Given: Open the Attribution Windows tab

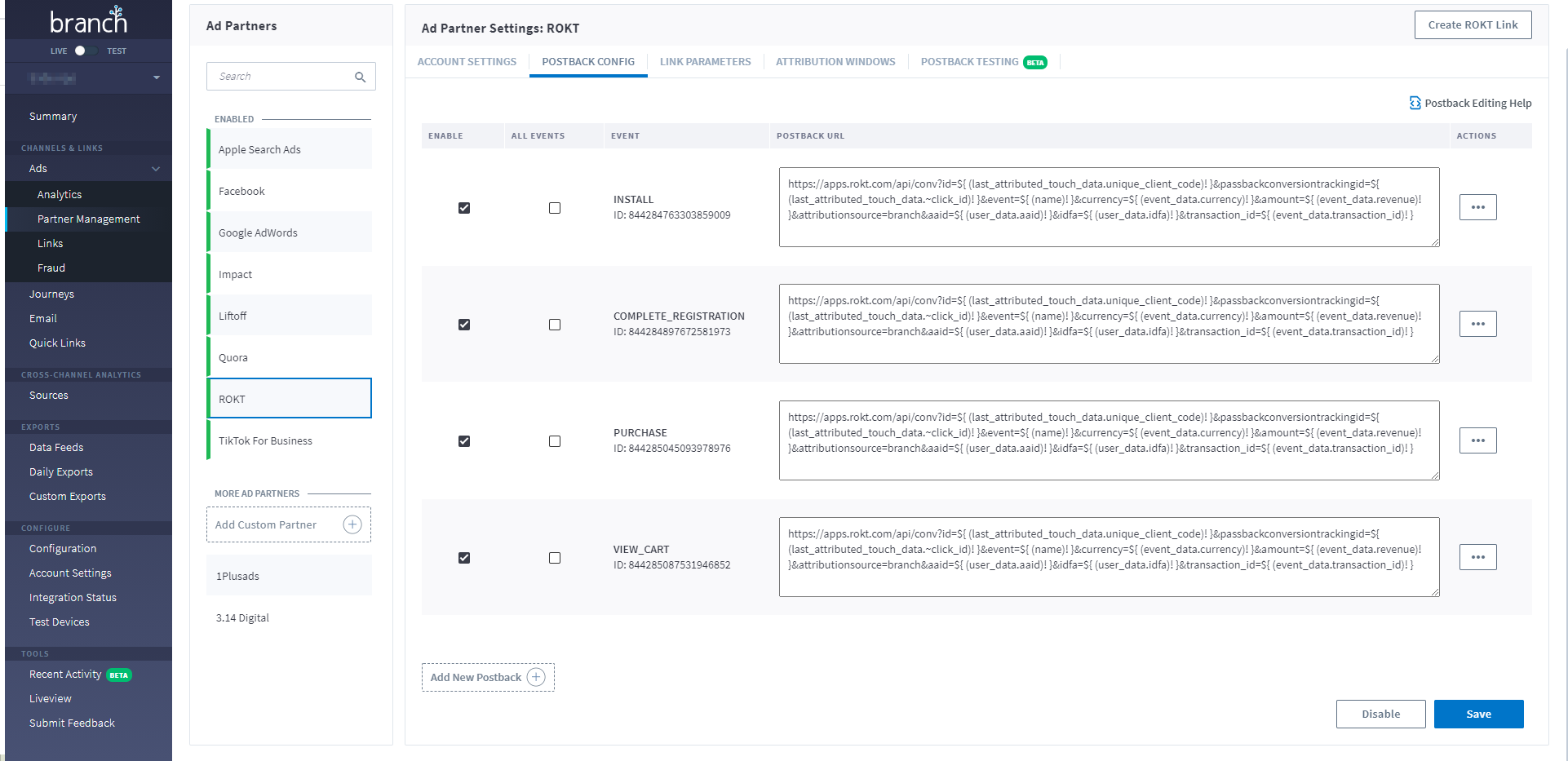Looking at the screenshot, I should (x=835, y=62).
